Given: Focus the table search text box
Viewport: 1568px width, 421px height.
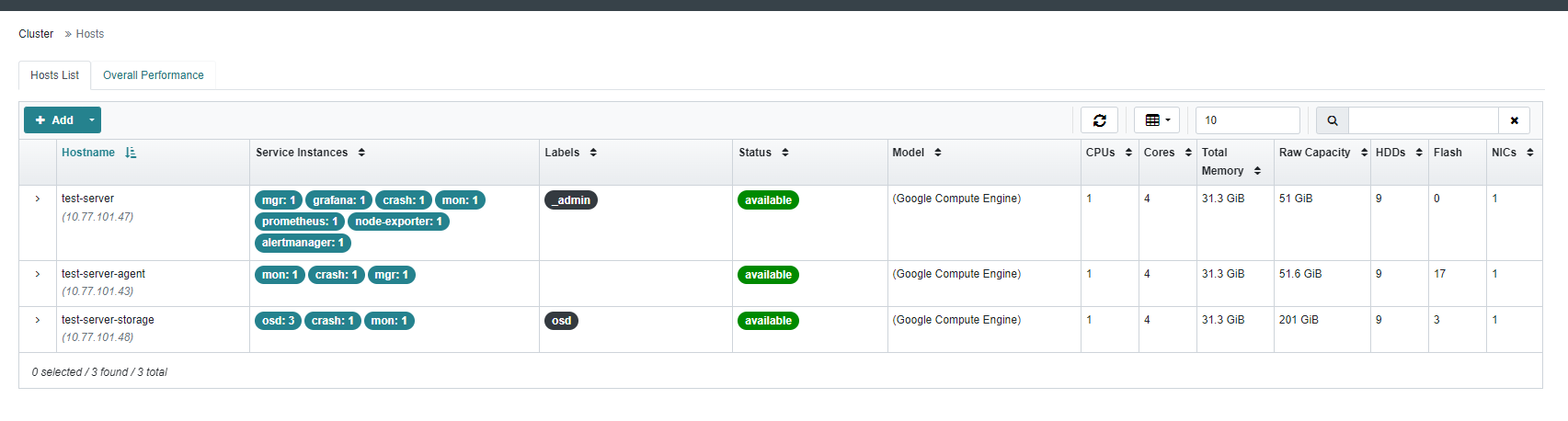Looking at the screenshot, I should pos(1423,120).
